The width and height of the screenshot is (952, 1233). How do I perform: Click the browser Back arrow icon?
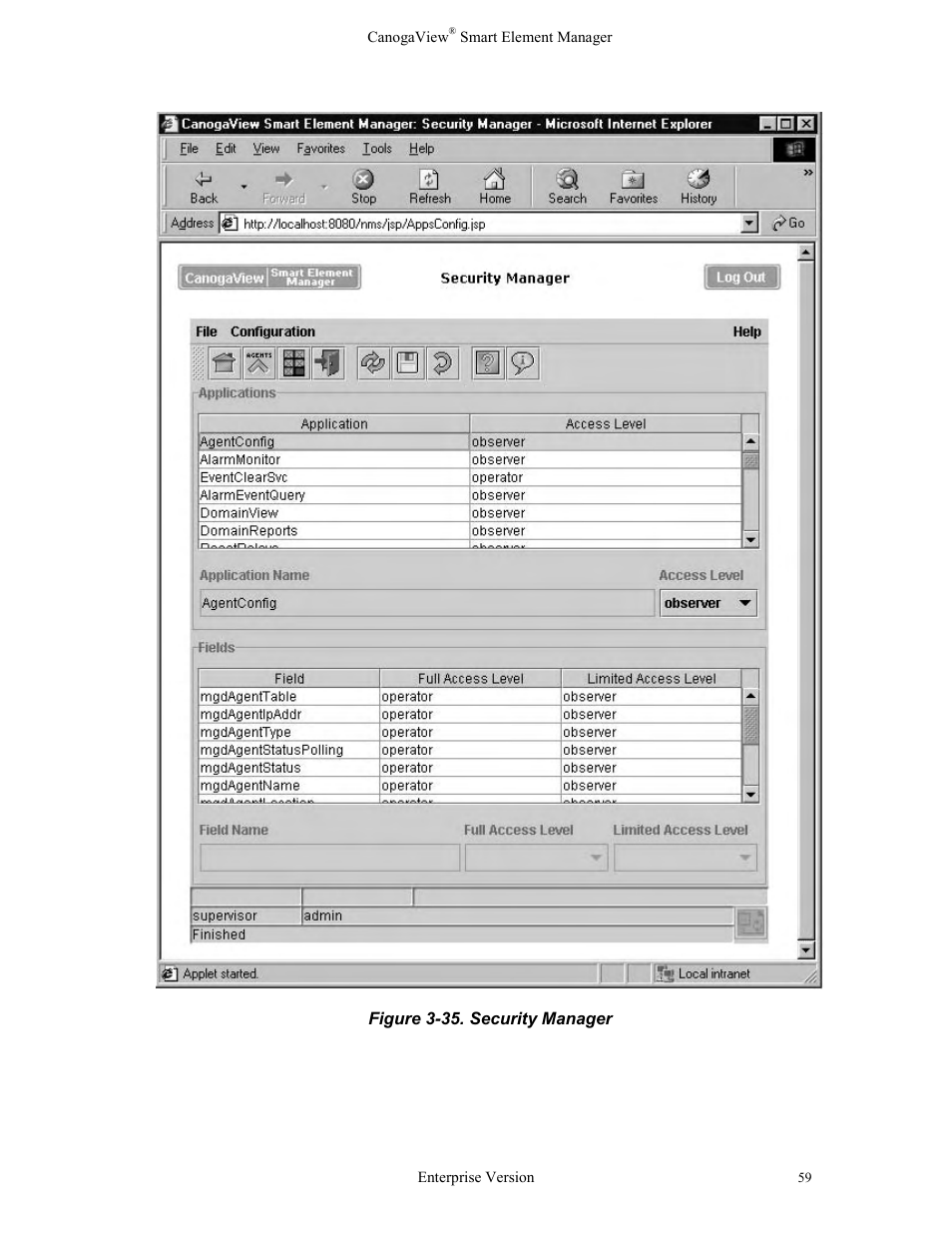click(x=204, y=180)
